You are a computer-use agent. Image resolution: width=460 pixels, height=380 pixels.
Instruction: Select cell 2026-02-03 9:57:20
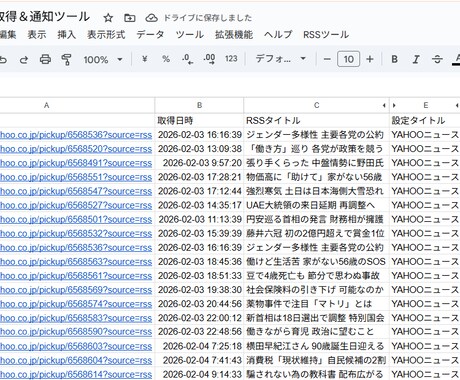pyautogui.click(x=199, y=163)
